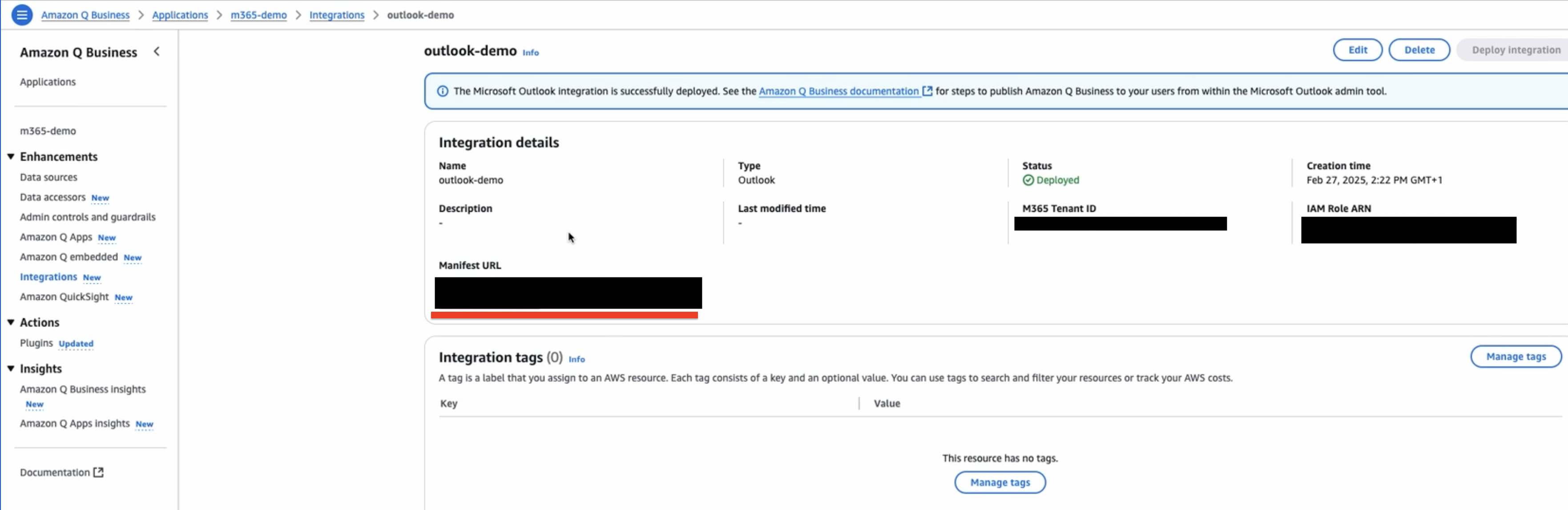Go to m365-demo breadcrumb
Screen dimensions: 1568x510
click(x=258, y=15)
